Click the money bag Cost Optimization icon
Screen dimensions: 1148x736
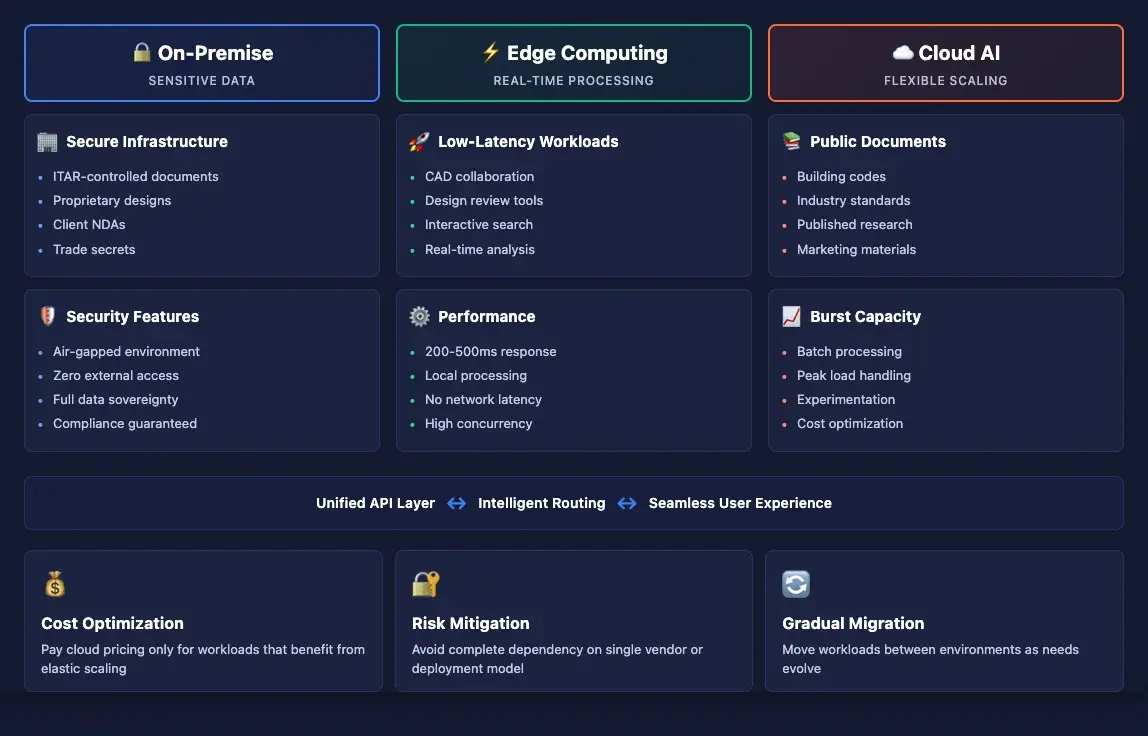(x=55, y=582)
